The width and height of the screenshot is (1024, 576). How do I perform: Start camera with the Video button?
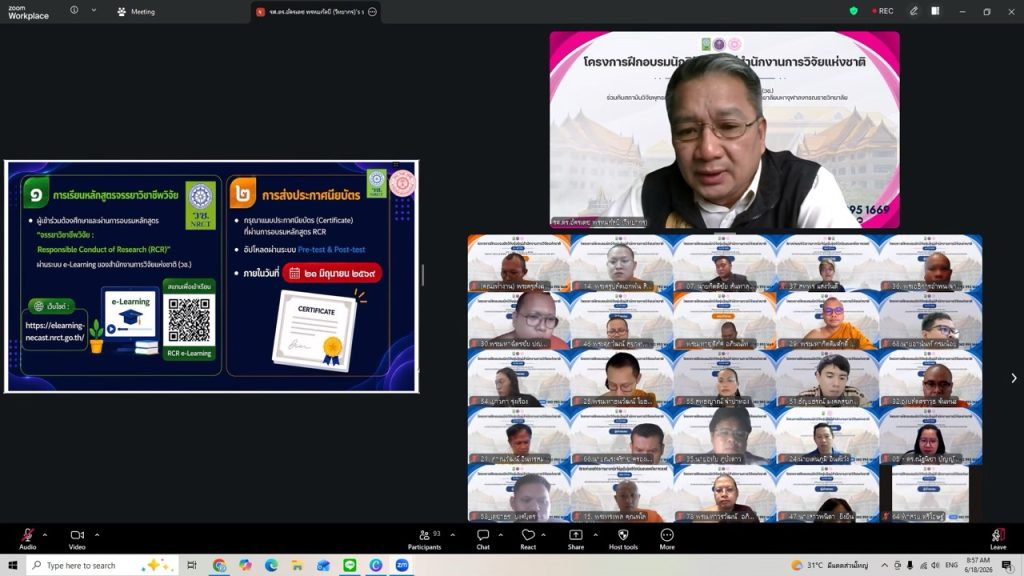coord(77,539)
